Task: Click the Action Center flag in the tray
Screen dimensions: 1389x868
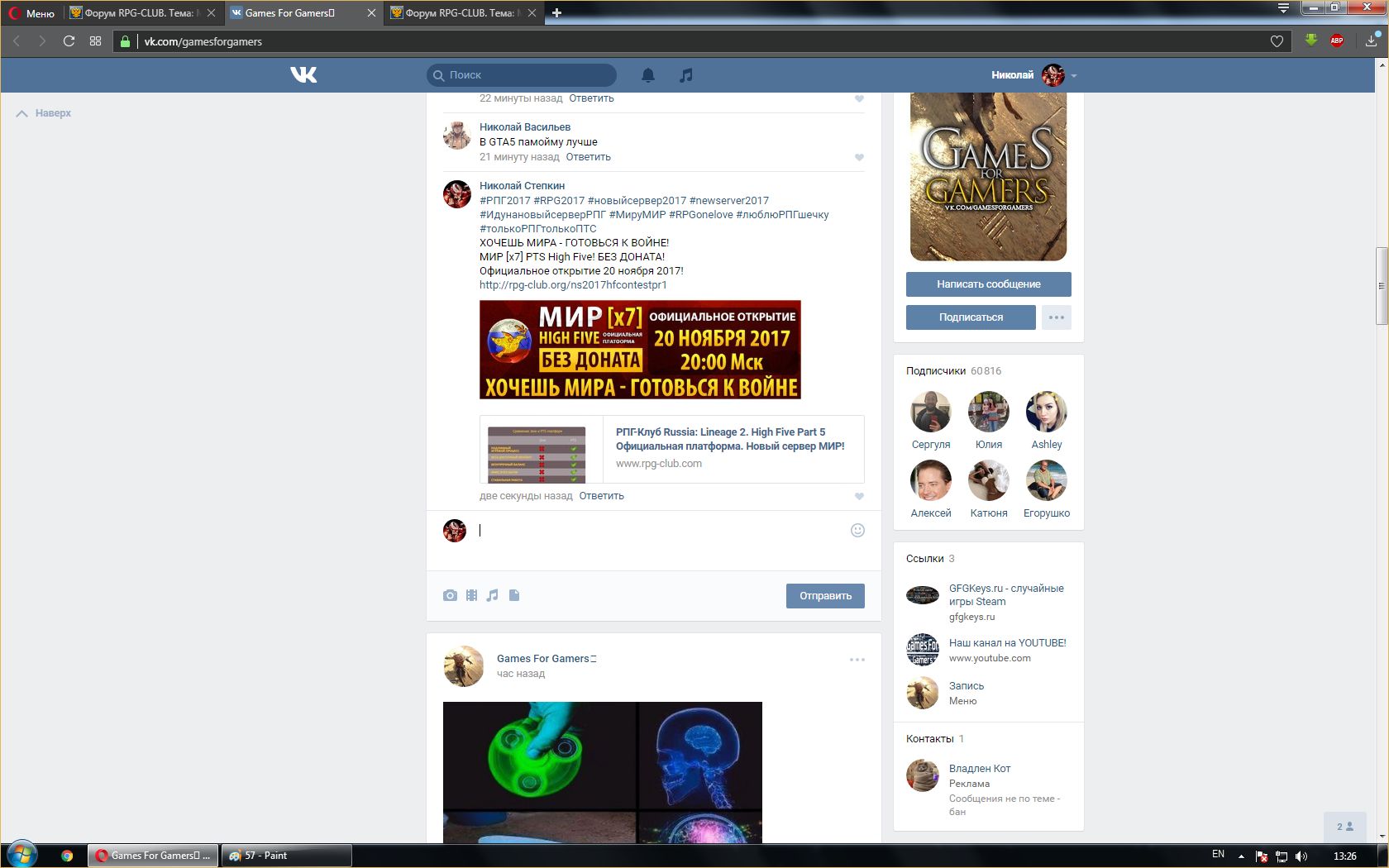Action: (x=1262, y=856)
